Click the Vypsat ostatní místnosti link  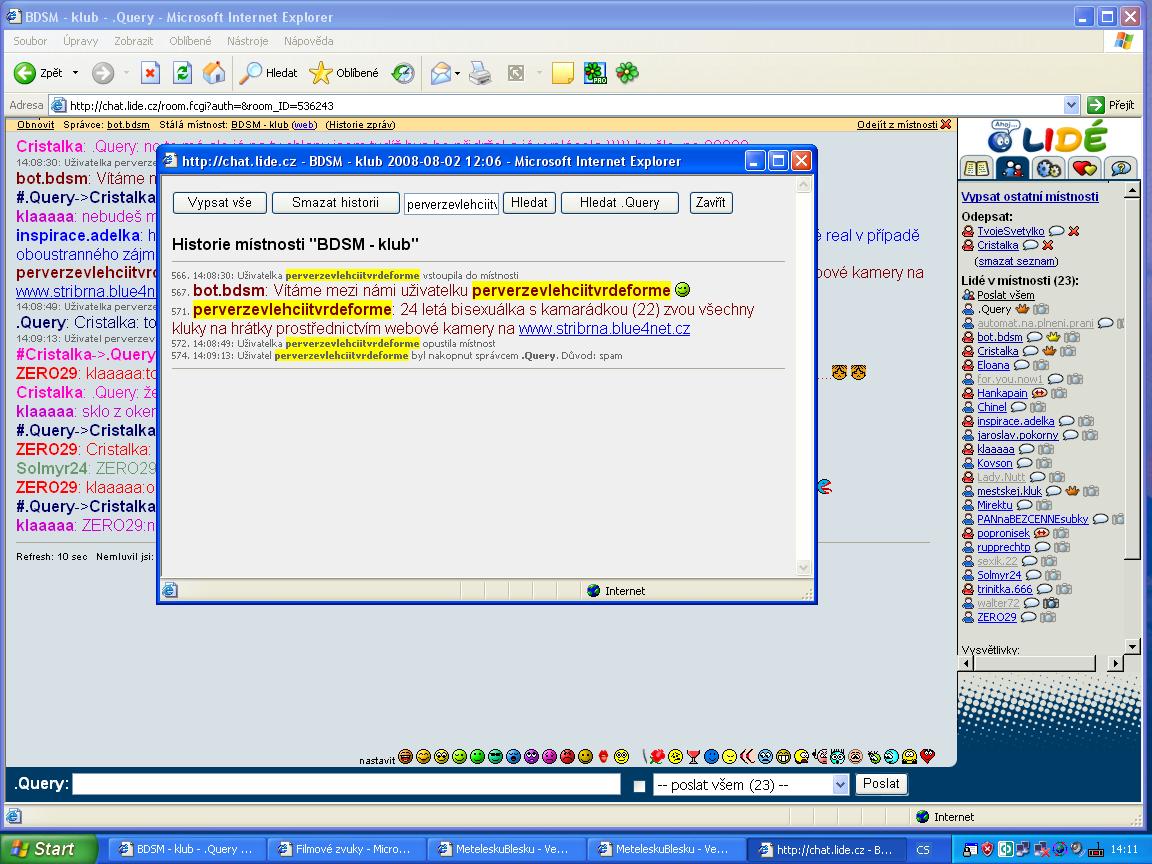[x=1030, y=197]
